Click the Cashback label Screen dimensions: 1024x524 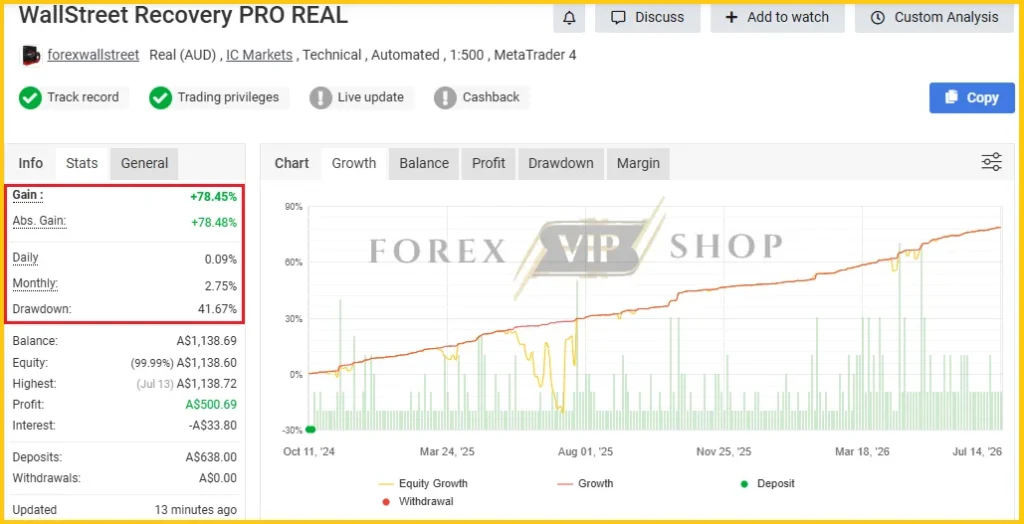point(491,97)
